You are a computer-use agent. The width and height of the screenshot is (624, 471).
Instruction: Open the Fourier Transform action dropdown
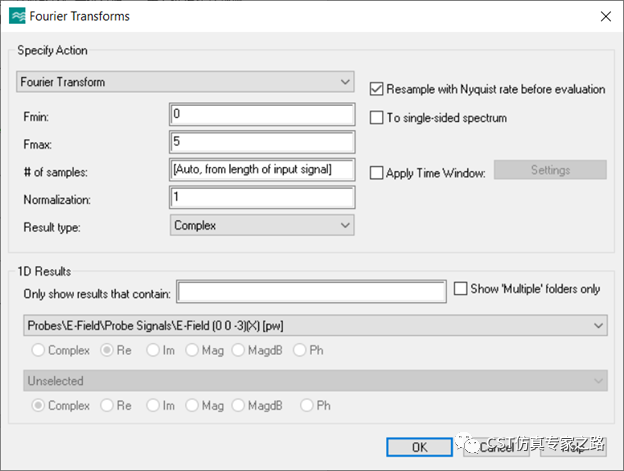(x=185, y=82)
